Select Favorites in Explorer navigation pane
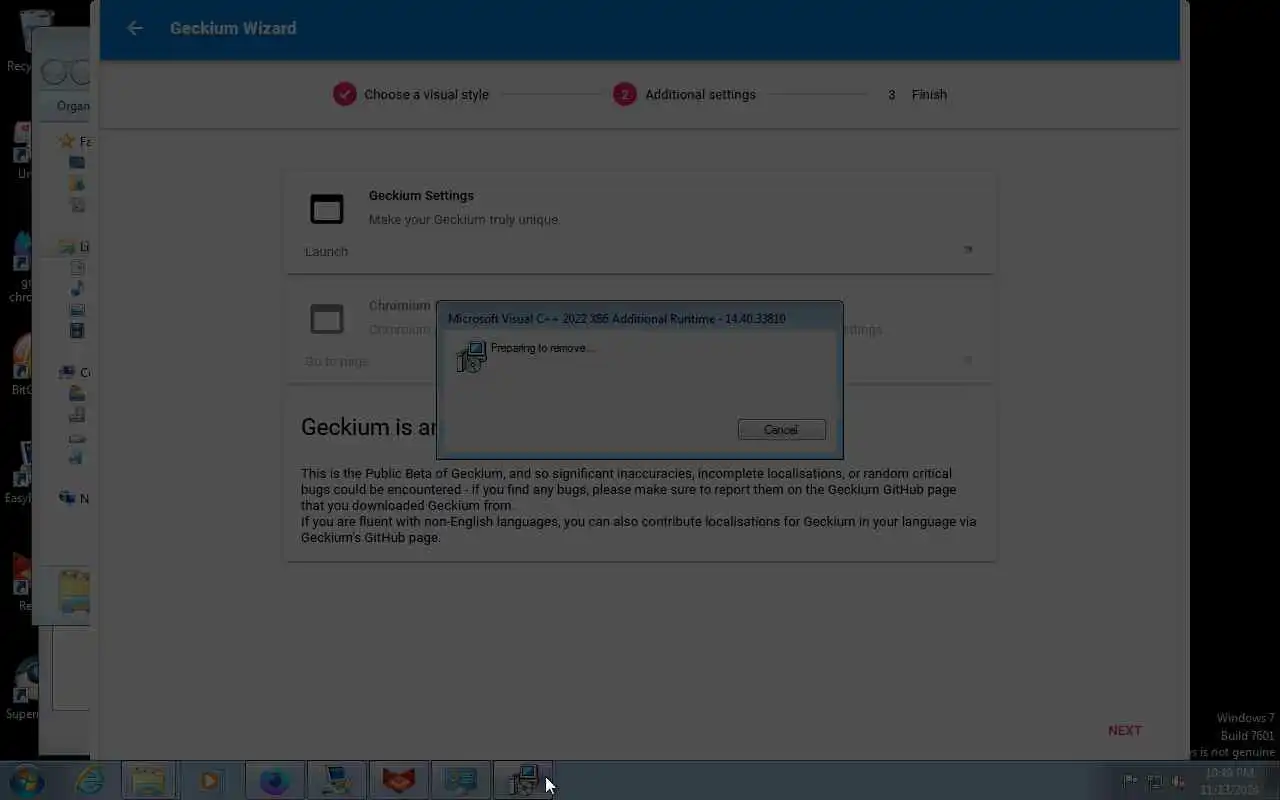Image resolution: width=1280 pixels, height=800 pixels. pyautogui.click(x=76, y=141)
